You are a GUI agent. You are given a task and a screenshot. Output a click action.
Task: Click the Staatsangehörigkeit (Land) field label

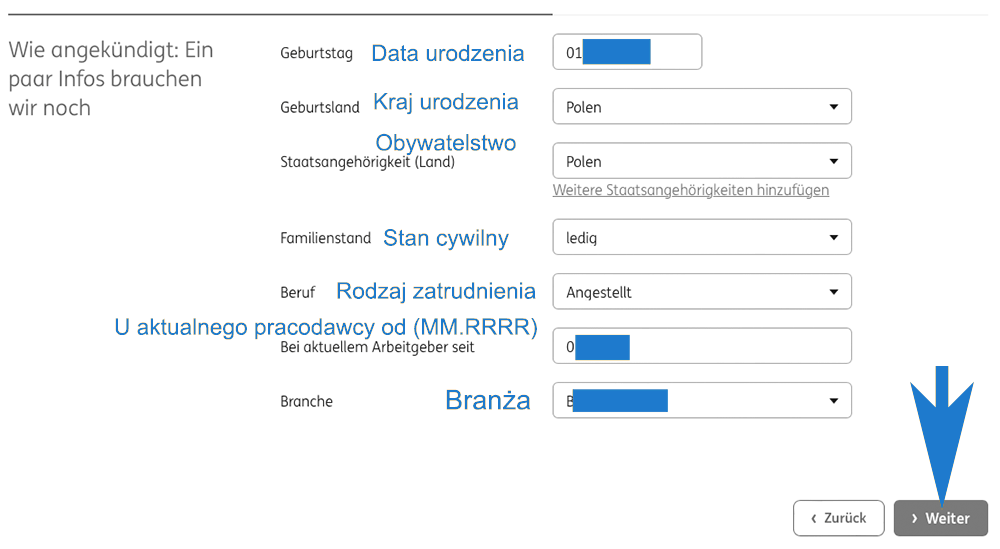tap(367, 162)
